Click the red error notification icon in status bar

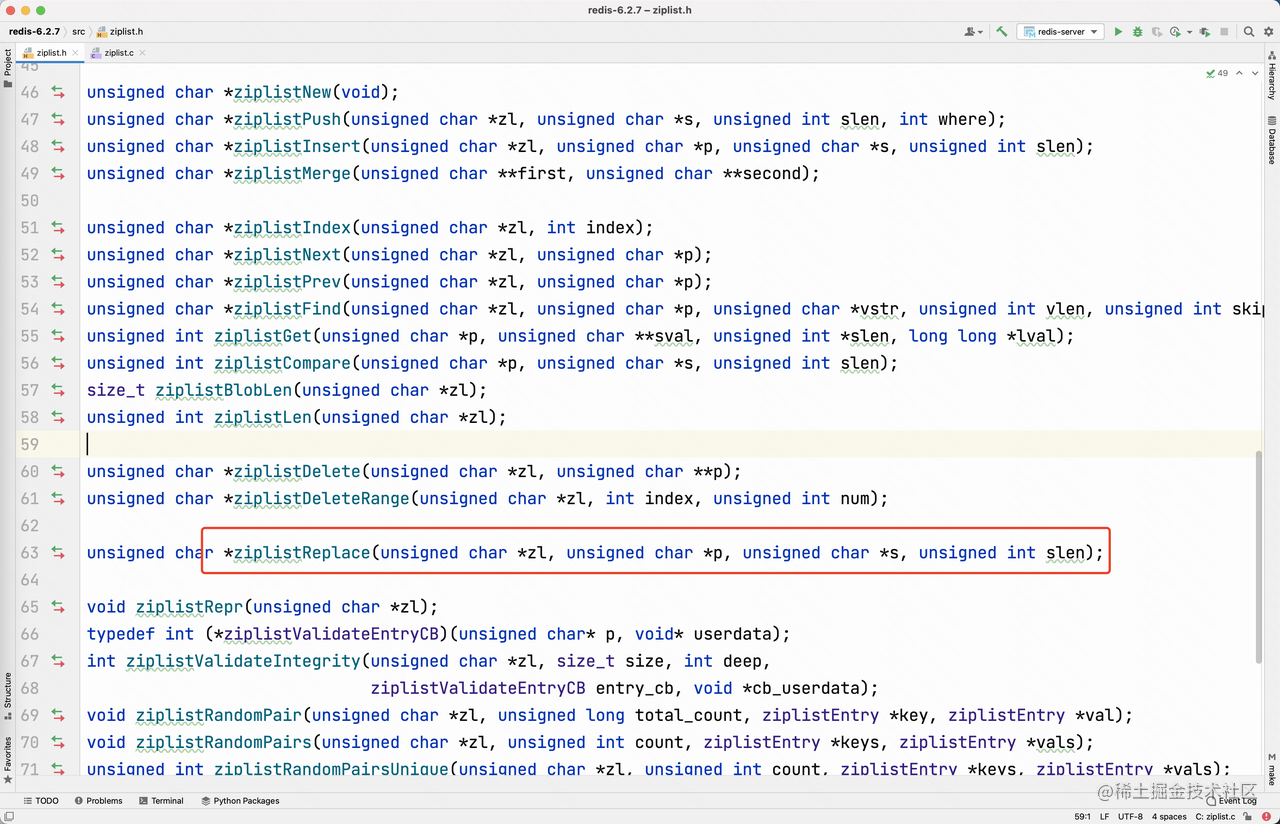click(1267, 817)
